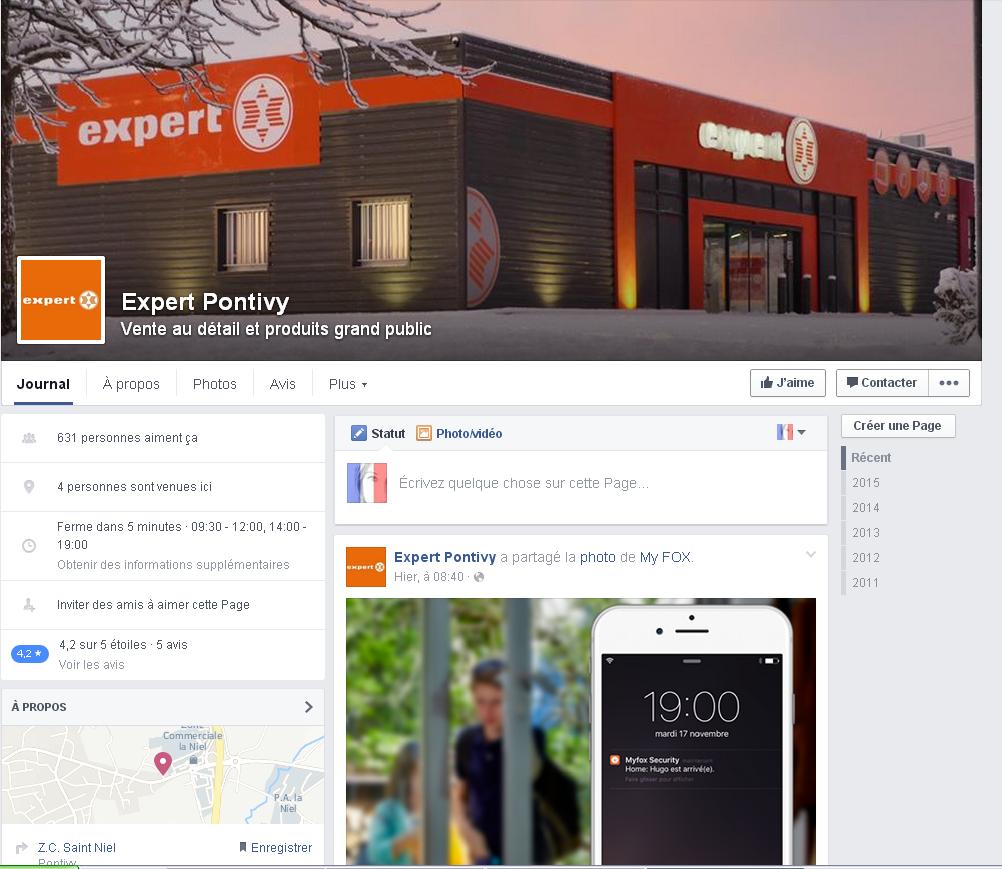The width and height of the screenshot is (1002, 869).
Task: Click the clock opening hours icon
Action: pyautogui.click(x=29, y=546)
